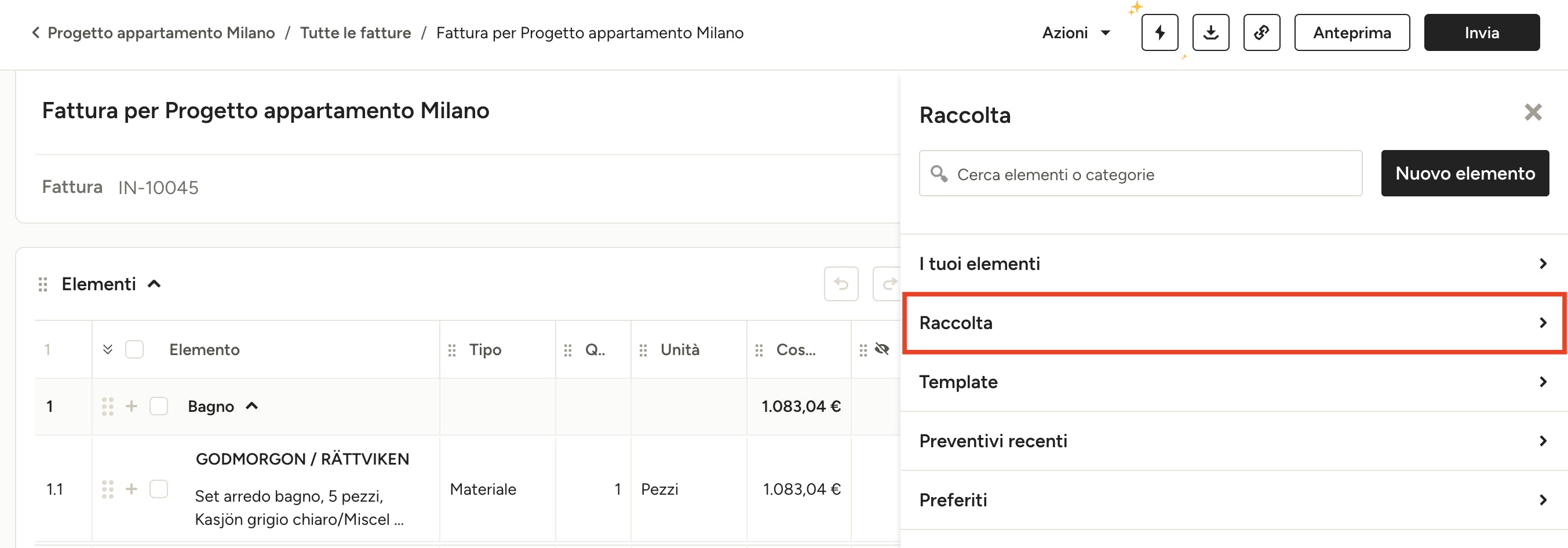
Task: Toggle the hidden-eye column visibility icon
Action: click(882, 349)
